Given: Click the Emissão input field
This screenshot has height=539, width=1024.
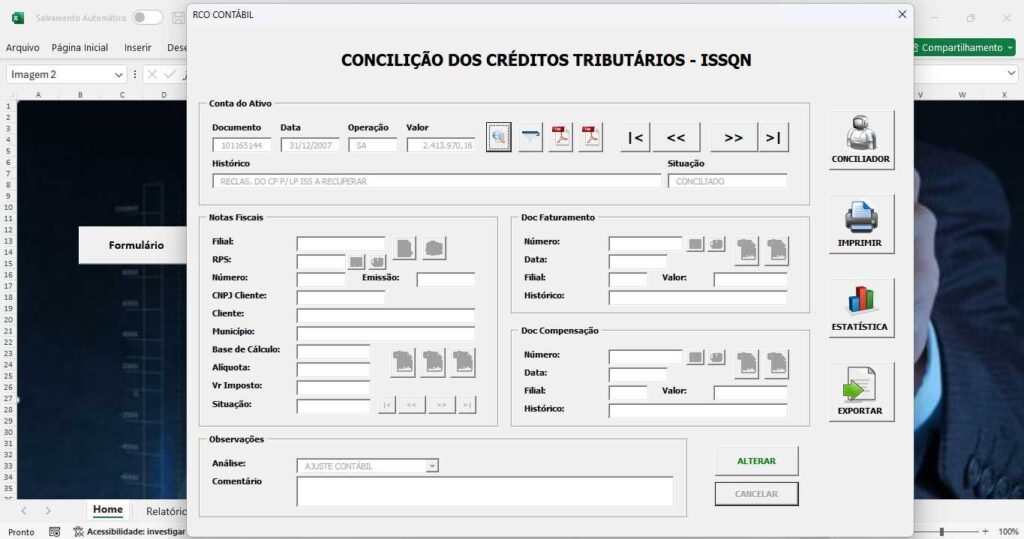Looking at the screenshot, I should coord(446,280).
